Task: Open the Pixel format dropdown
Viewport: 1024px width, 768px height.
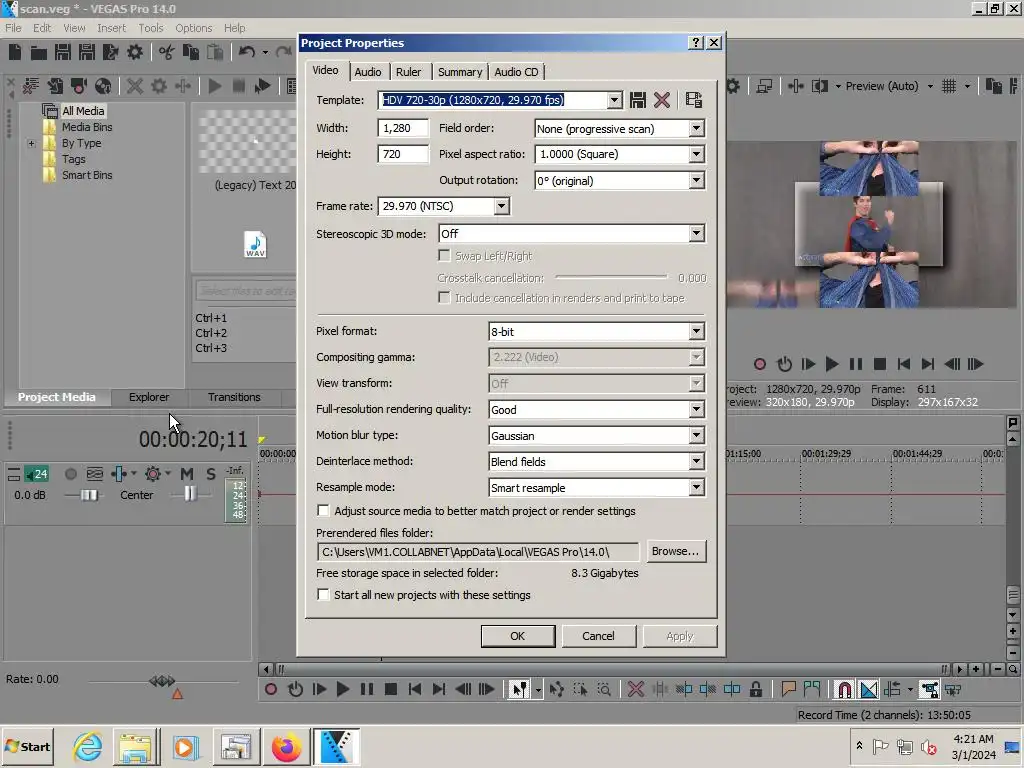Action: tap(697, 332)
